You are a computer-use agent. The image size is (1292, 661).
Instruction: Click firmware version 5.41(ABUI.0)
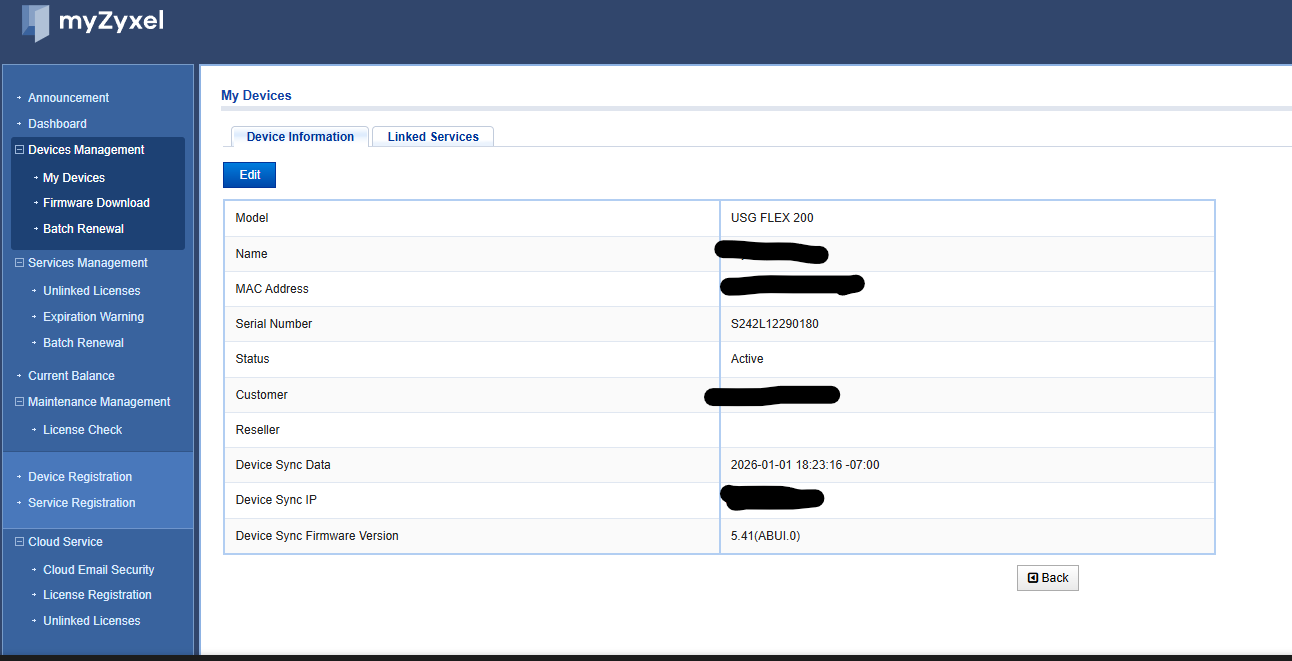click(x=765, y=536)
